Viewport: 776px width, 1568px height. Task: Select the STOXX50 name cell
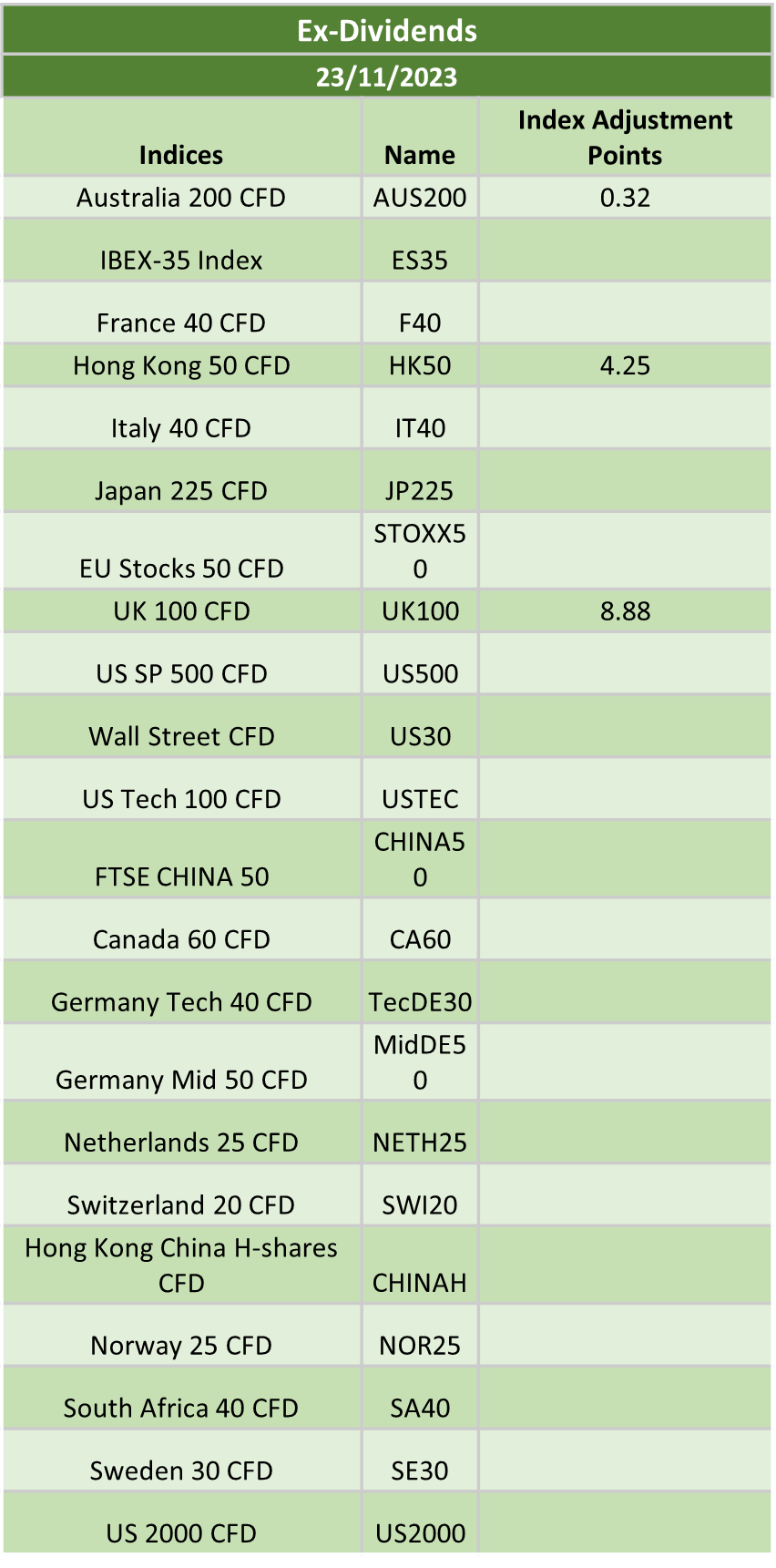point(420,550)
